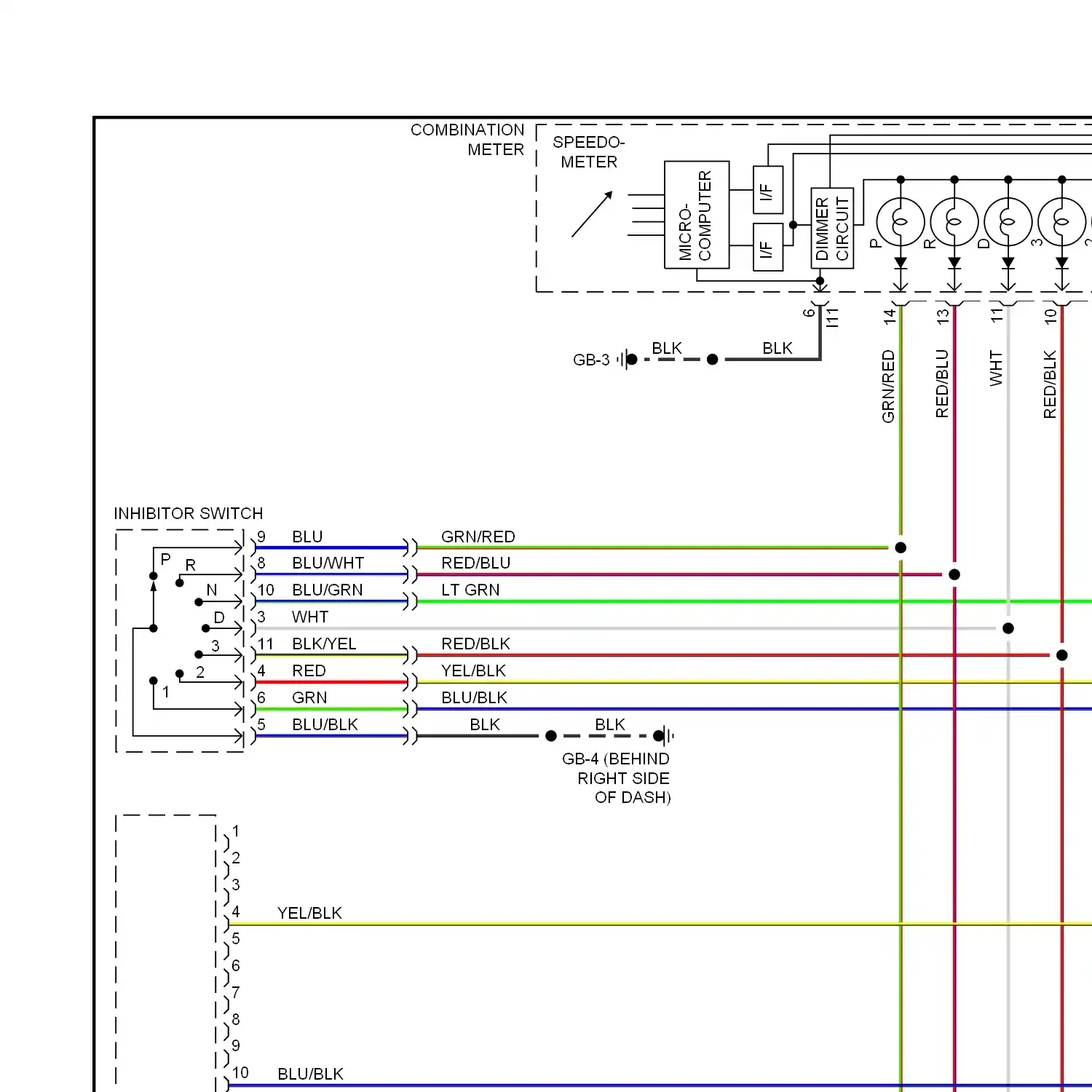Image resolution: width=1092 pixels, height=1092 pixels.
Task: Click the vertical GRN/RED label under pin 14
Action: click(888, 387)
